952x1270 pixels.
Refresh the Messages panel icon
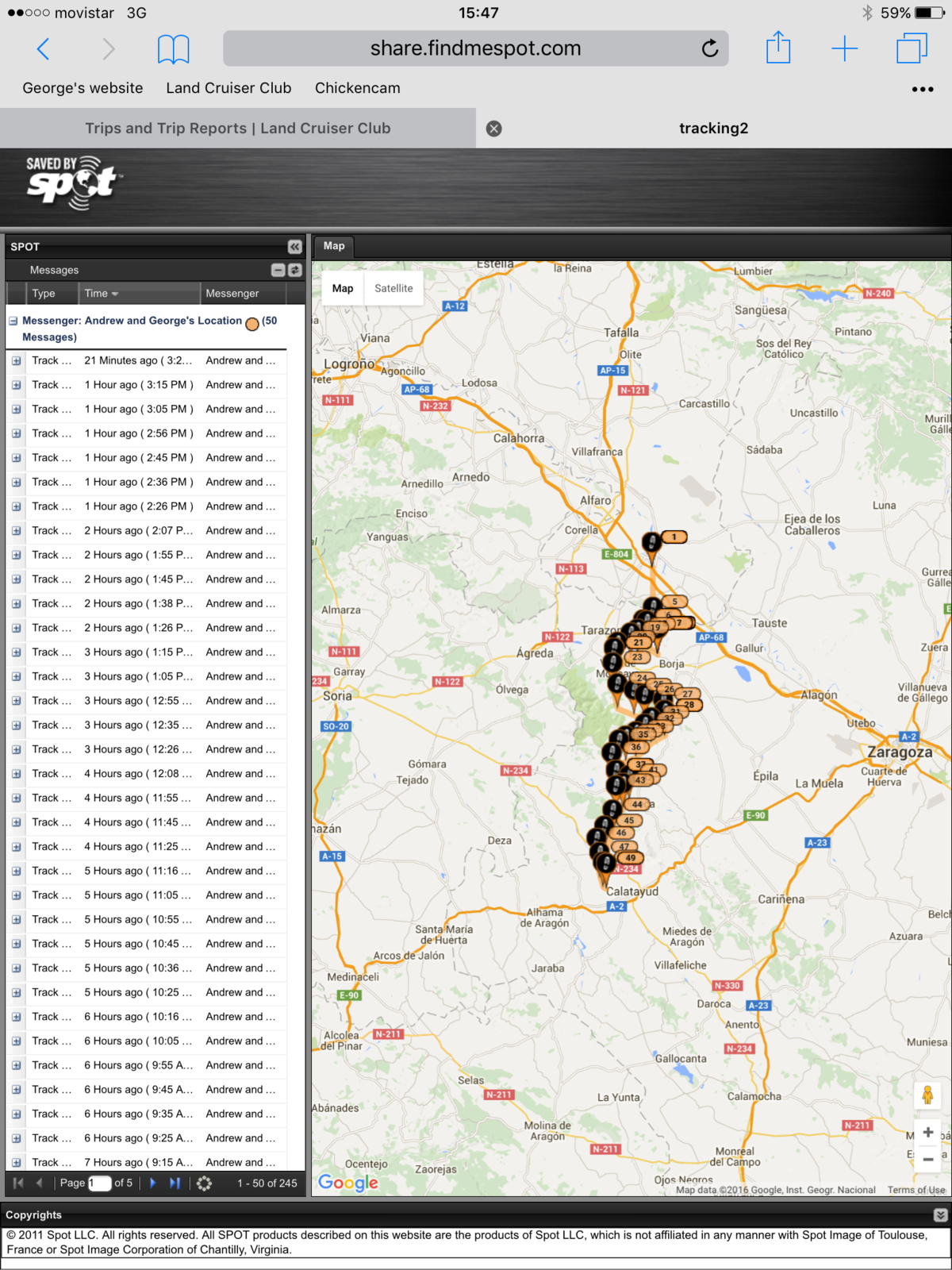tap(294, 270)
